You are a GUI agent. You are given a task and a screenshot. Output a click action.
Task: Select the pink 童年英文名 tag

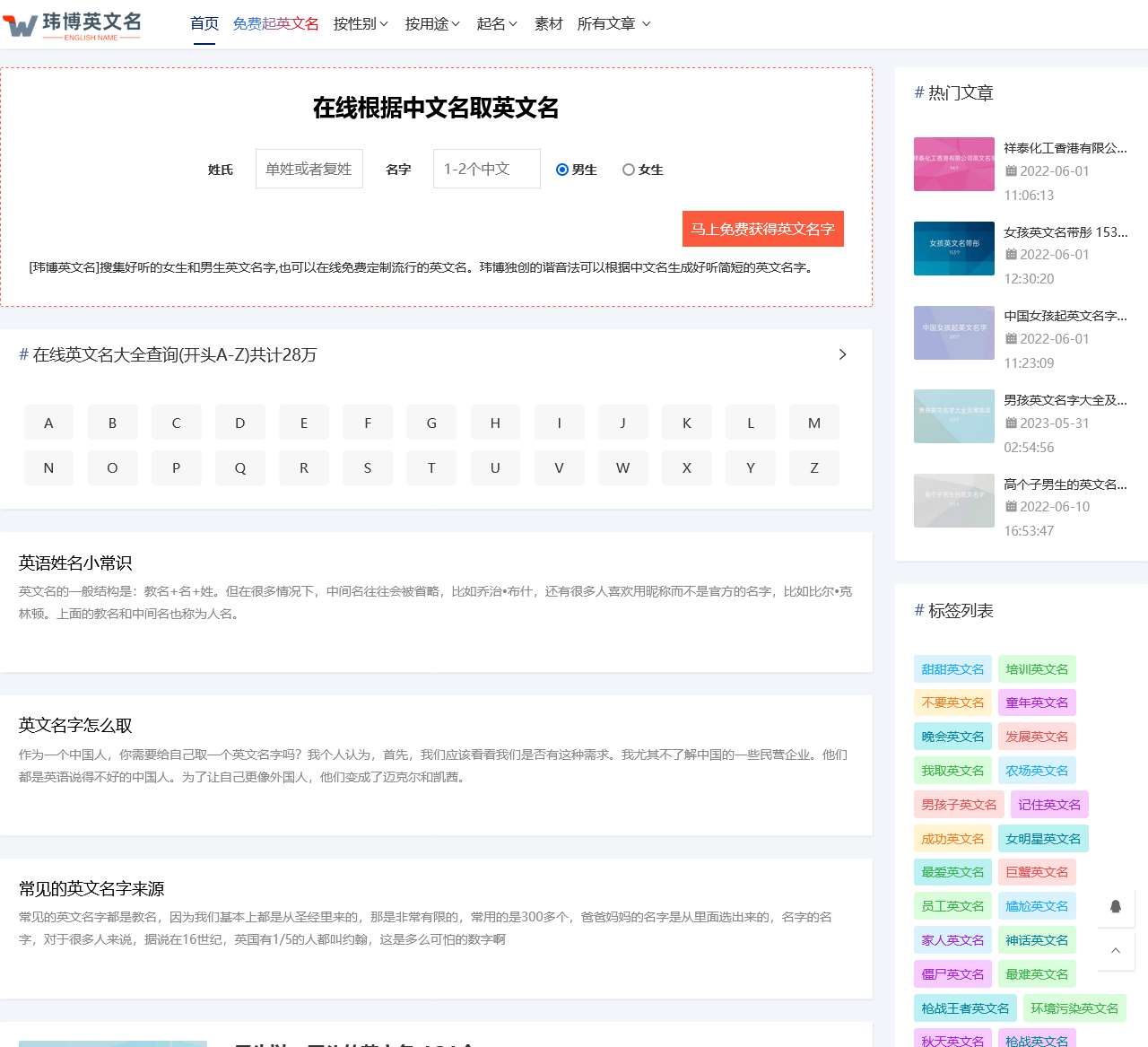pyautogui.click(x=1037, y=702)
